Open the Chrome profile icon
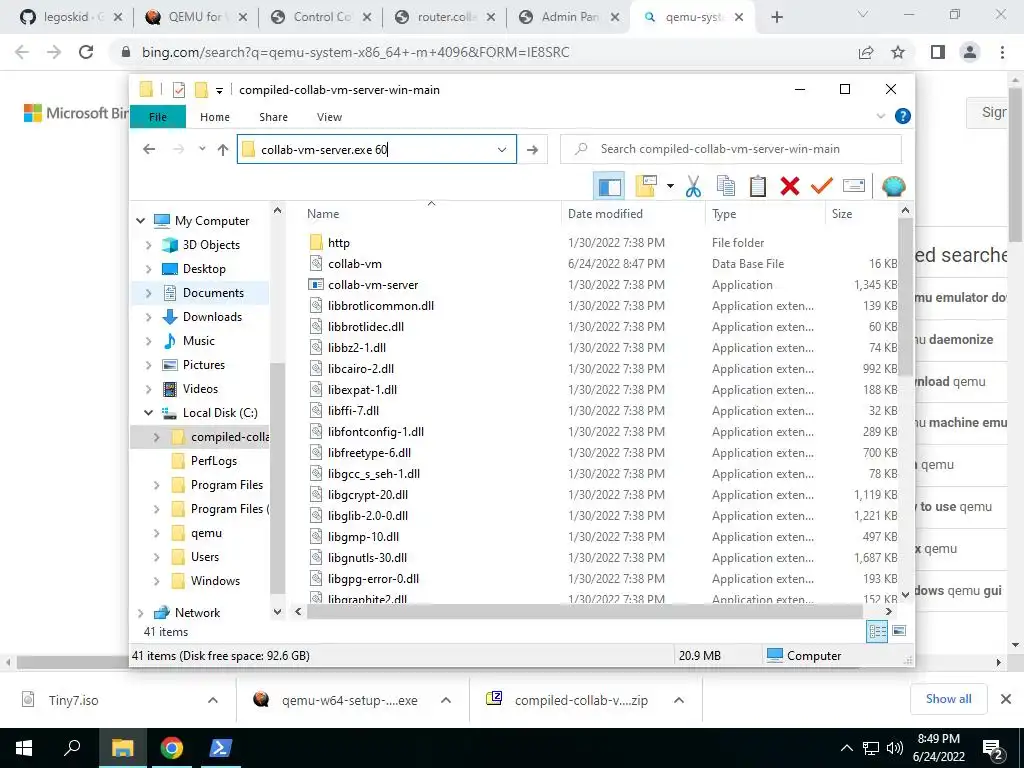1024x768 pixels. click(x=970, y=52)
